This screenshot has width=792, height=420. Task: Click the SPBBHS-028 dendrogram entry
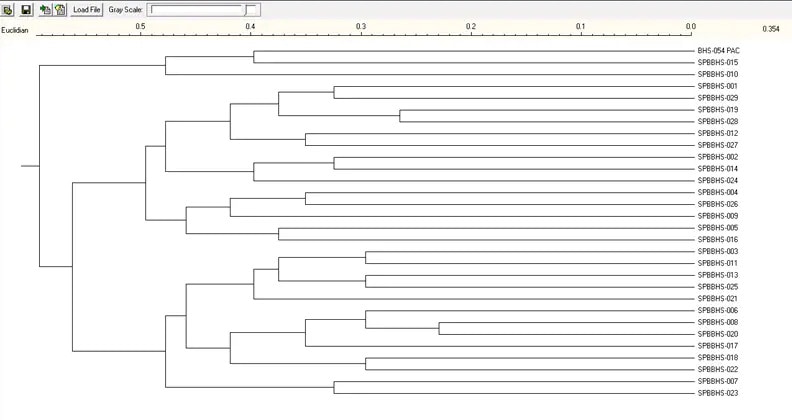717,122
